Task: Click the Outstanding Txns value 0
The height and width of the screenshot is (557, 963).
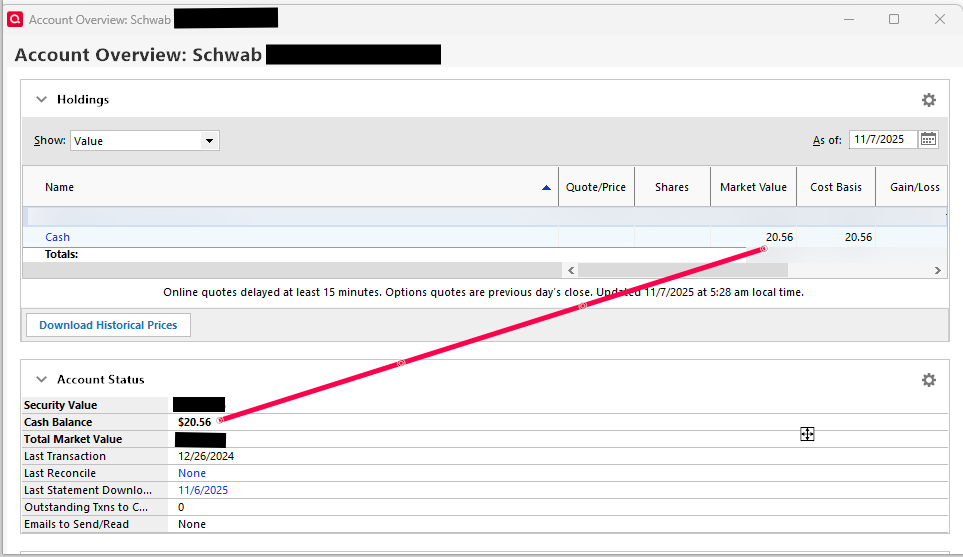Action: (181, 507)
